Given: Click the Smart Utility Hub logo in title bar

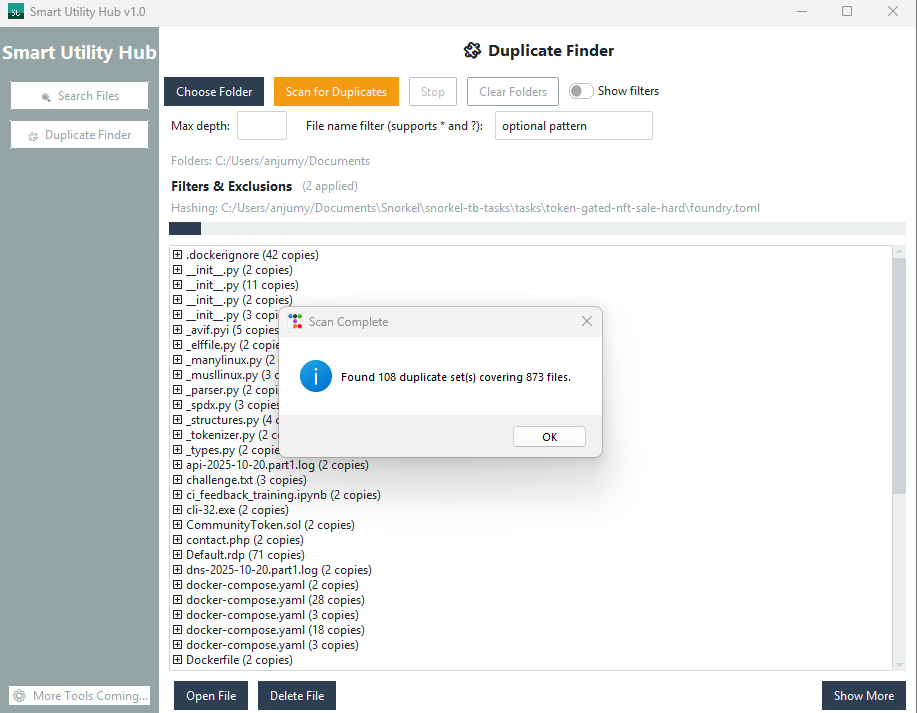Looking at the screenshot, I should (16, 11).
